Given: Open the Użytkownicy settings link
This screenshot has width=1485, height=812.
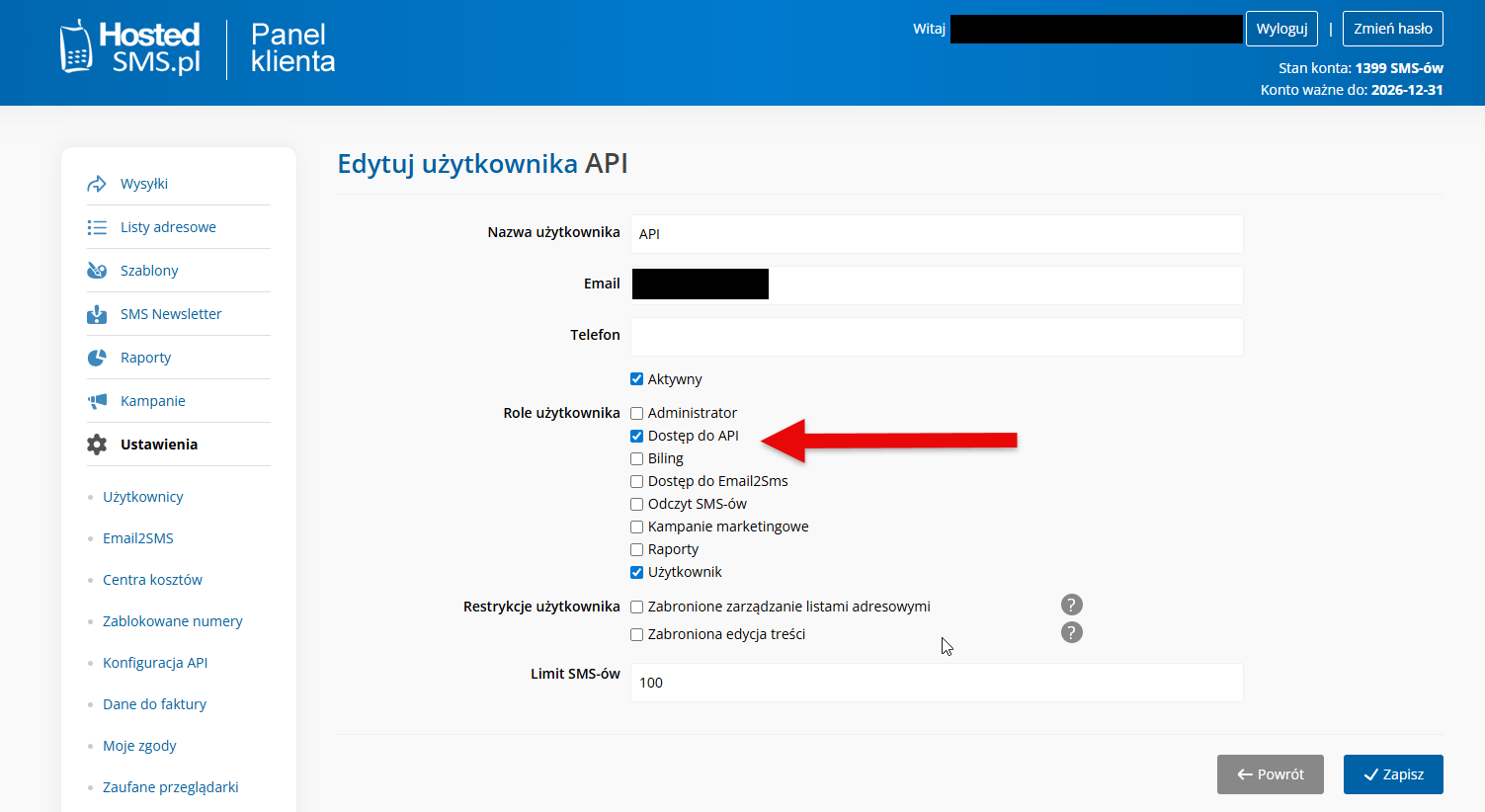Looking at the screenshot, I should pos(143,497).
